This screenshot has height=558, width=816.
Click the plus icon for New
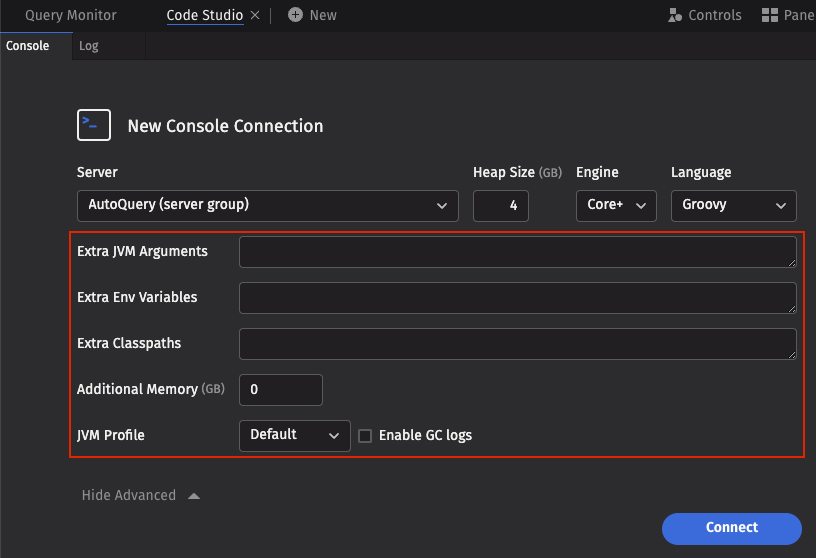pyautogui.click(x=295, y=15)
